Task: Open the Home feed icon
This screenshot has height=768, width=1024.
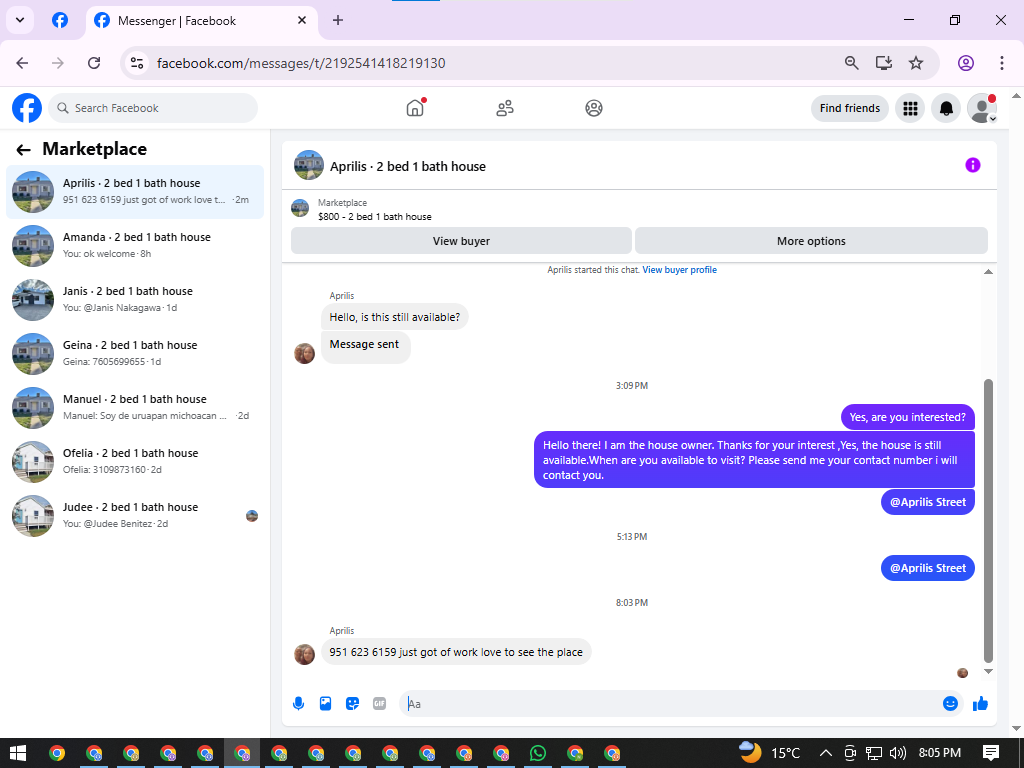Action: [x=415, y=108]
